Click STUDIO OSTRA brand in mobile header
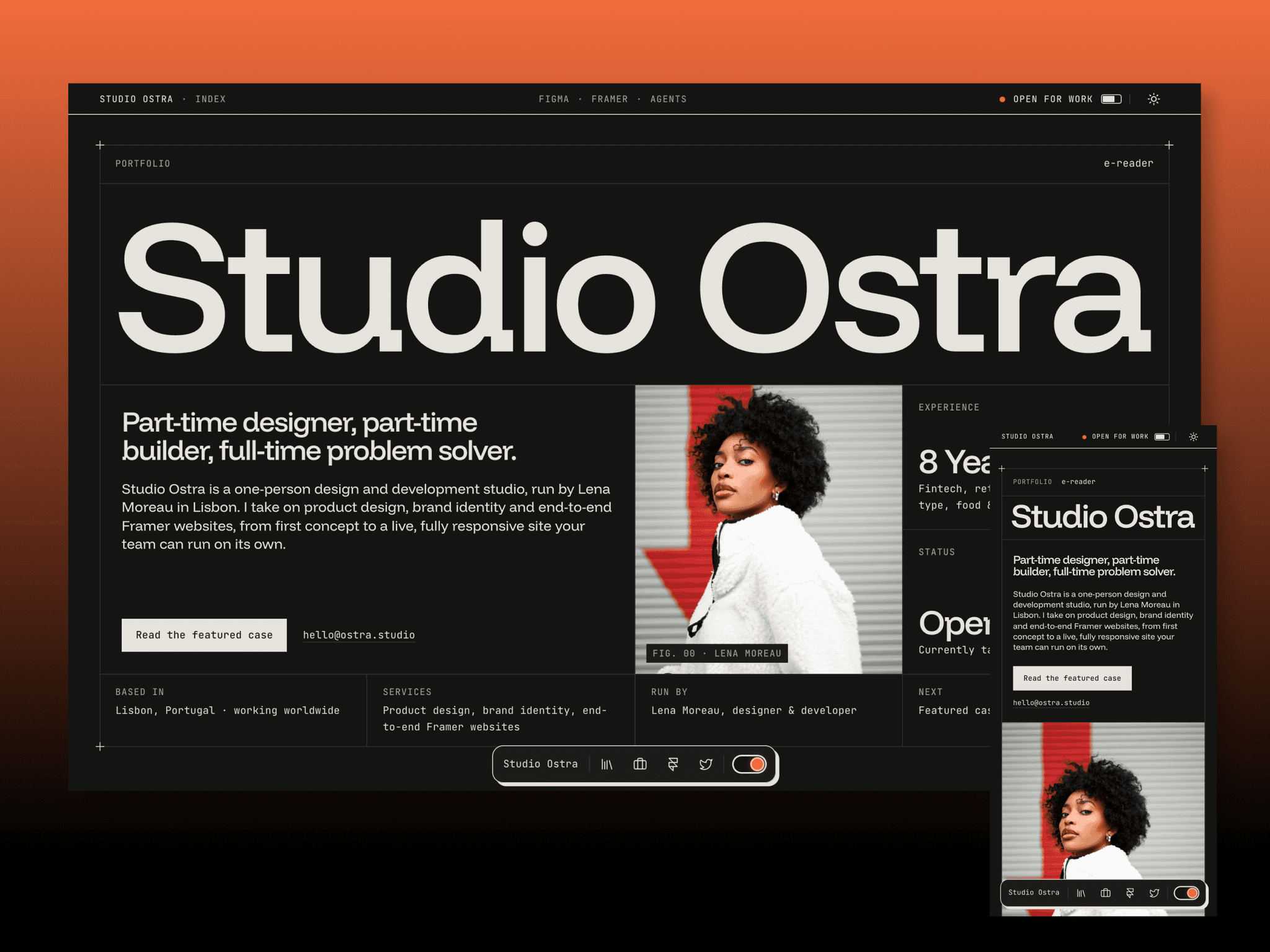This screenshot has height=952, width=1270. click(x=1027, y=436)
